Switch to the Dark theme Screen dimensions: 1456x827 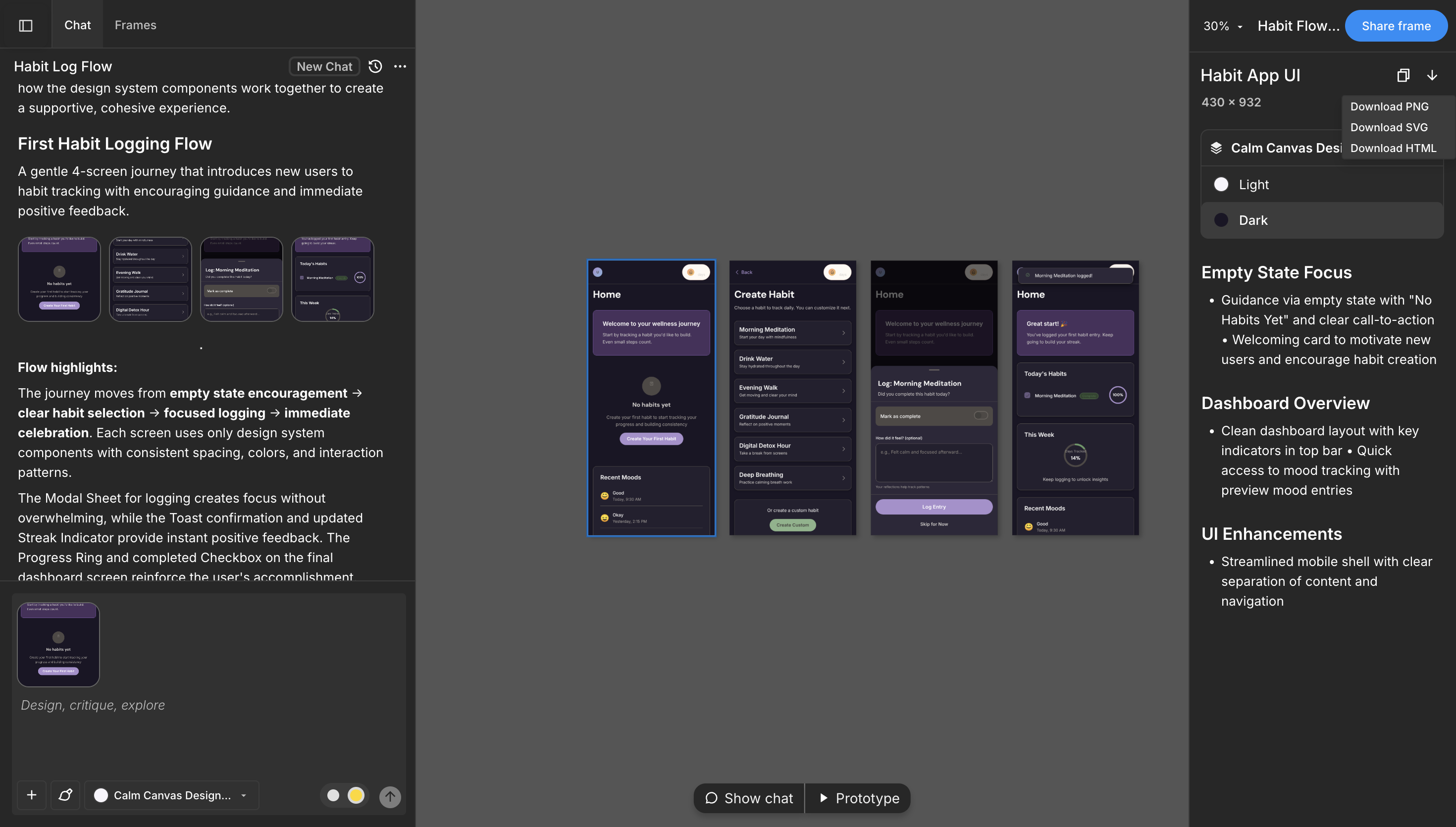pyautogui.click(x=1253, y=220)
